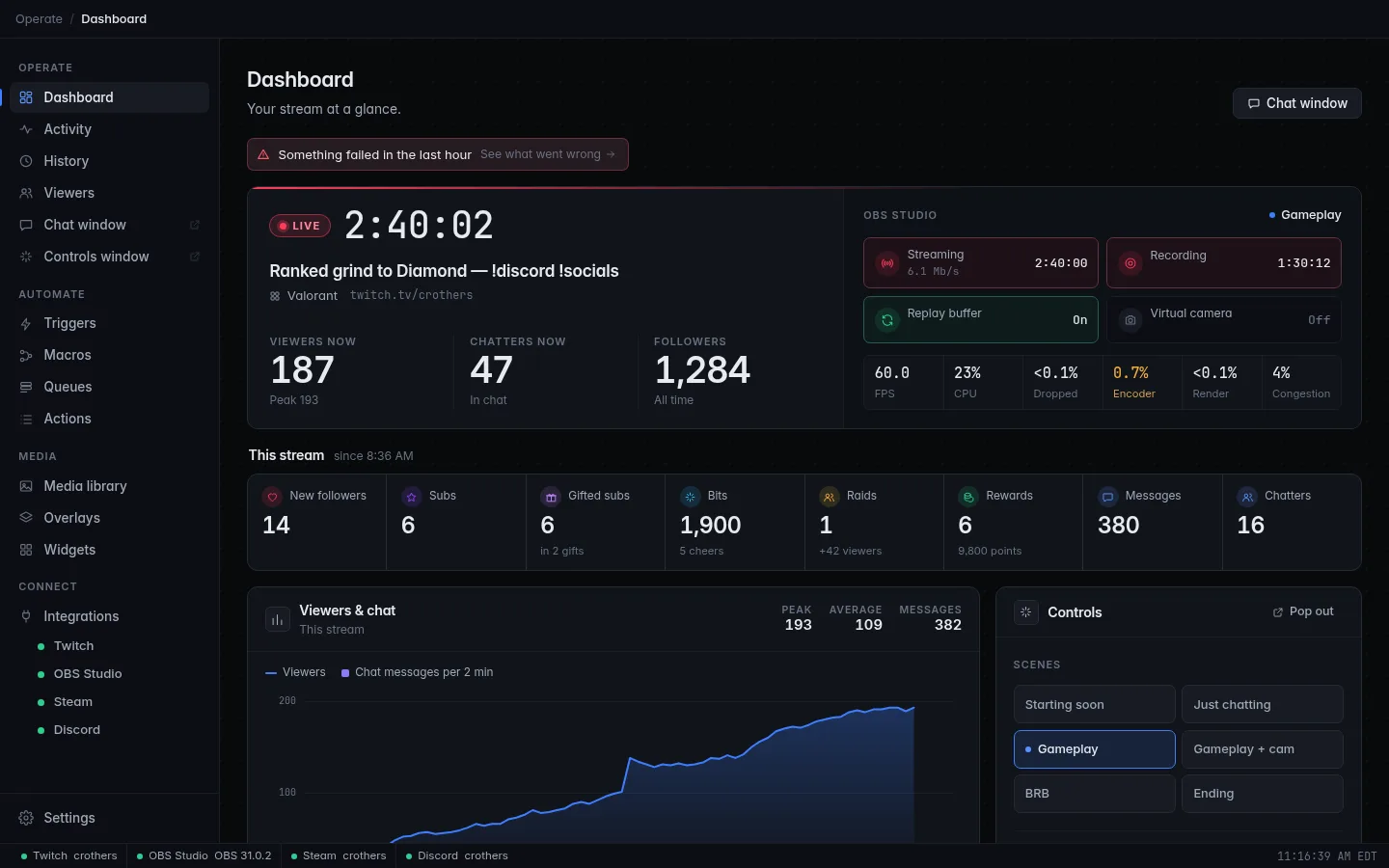
Task: Select the BRB scene button
Action: point(1095,794)
